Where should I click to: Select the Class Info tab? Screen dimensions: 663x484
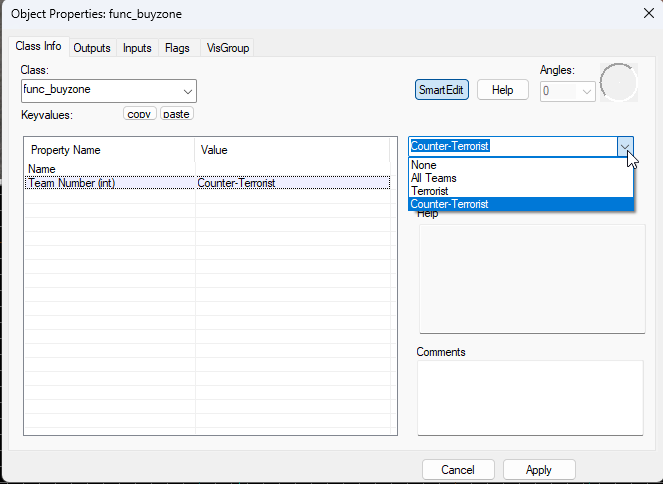click(x=38, y=46)
